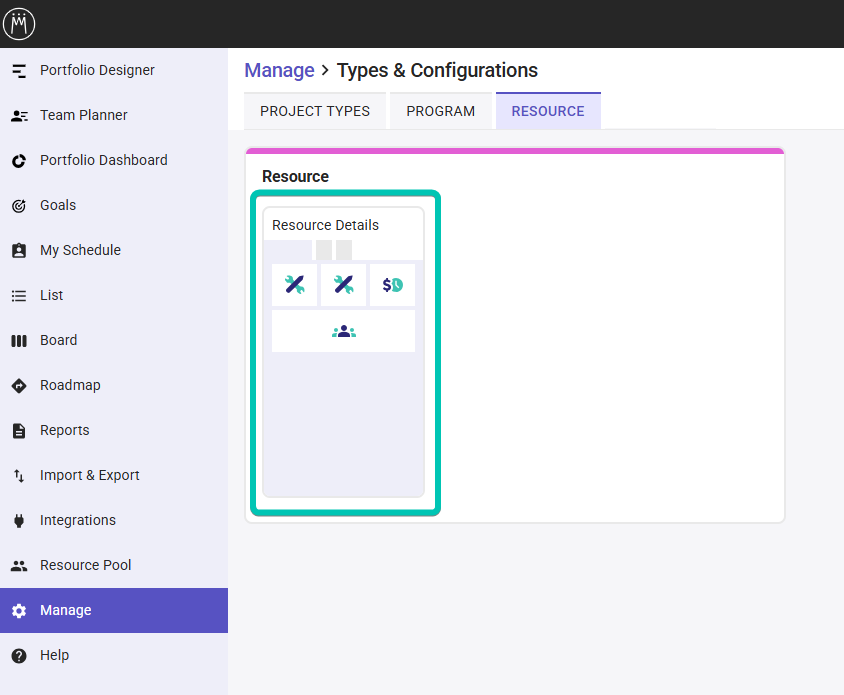Click the crown logo in top bar

(19, 24)
